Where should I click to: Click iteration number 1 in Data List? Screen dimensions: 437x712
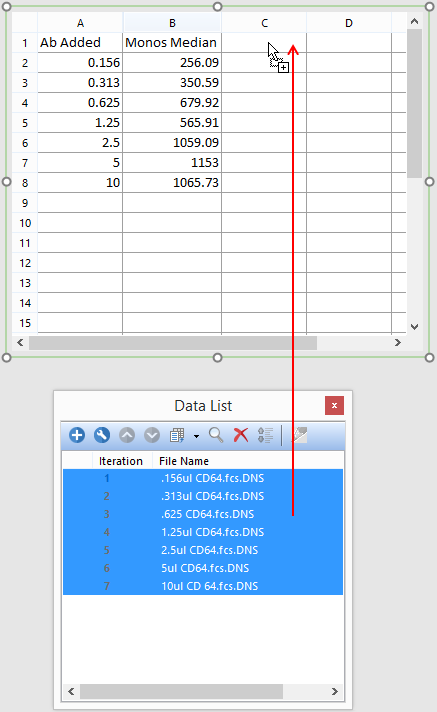pyautogui.click(x=107, y=478)
